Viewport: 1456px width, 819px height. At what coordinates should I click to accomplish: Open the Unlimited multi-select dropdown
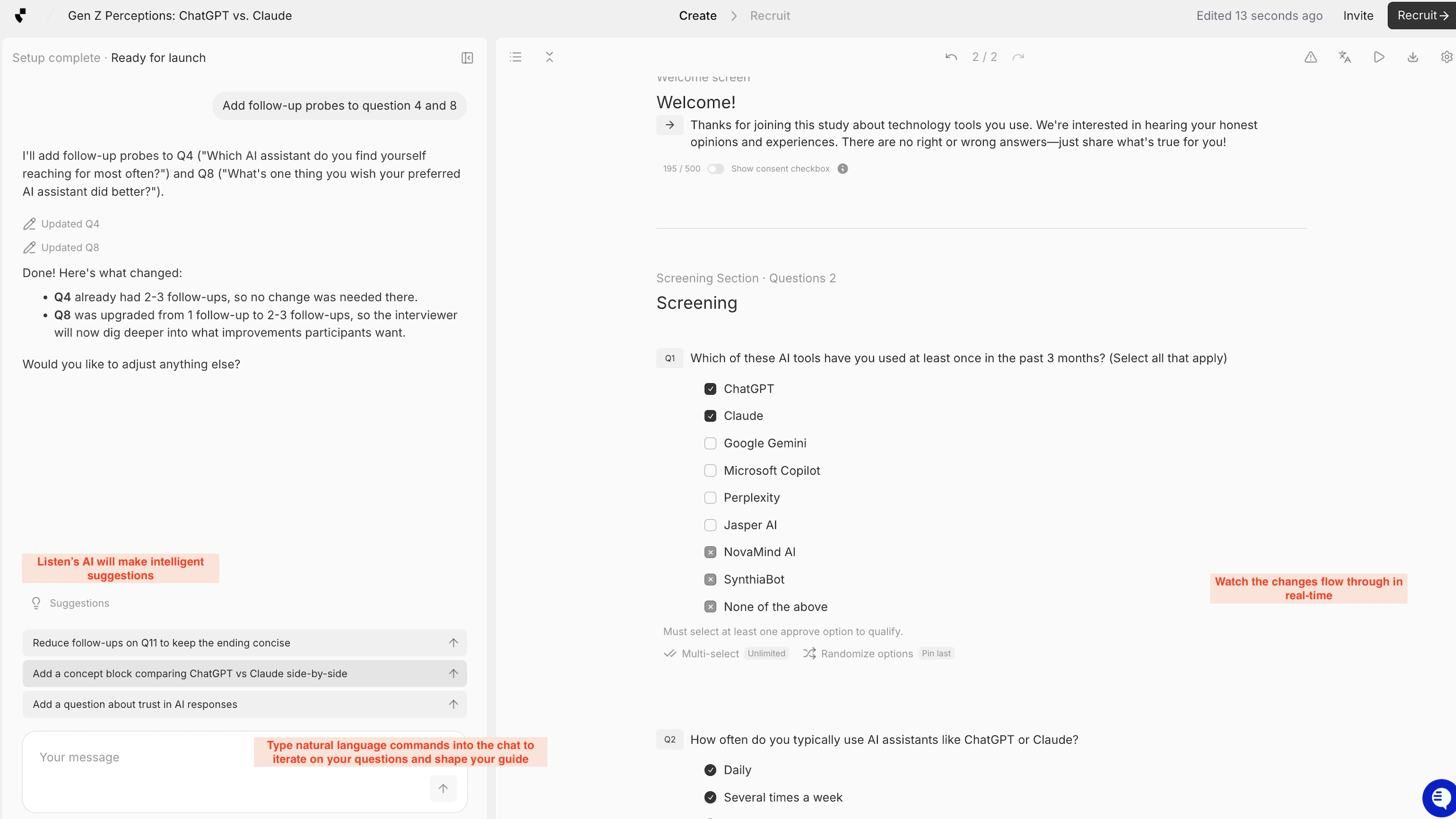click(x=766, y=653)
